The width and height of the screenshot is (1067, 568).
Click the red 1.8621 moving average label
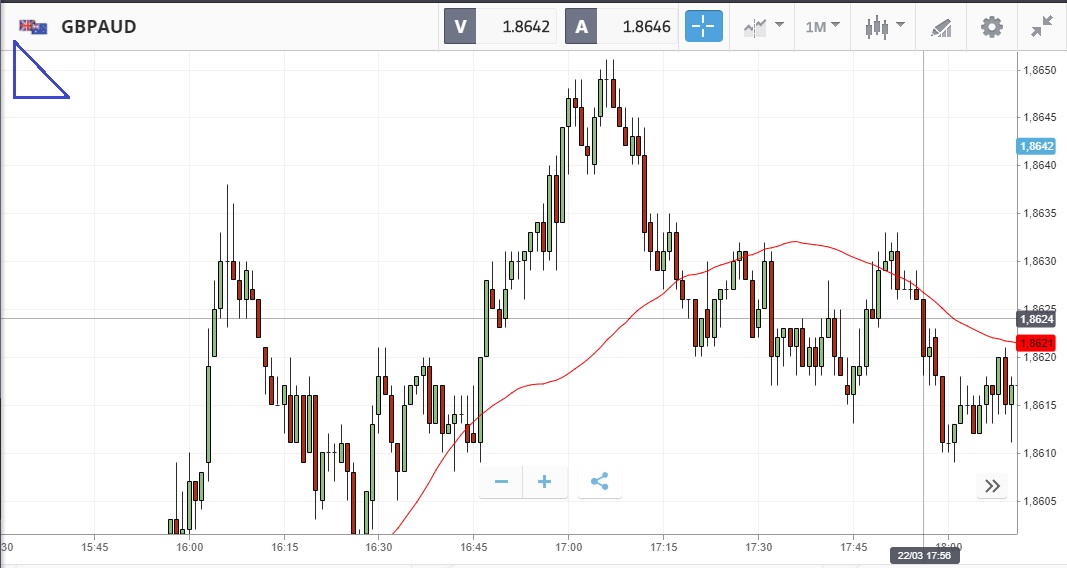tap(1036, 344)
